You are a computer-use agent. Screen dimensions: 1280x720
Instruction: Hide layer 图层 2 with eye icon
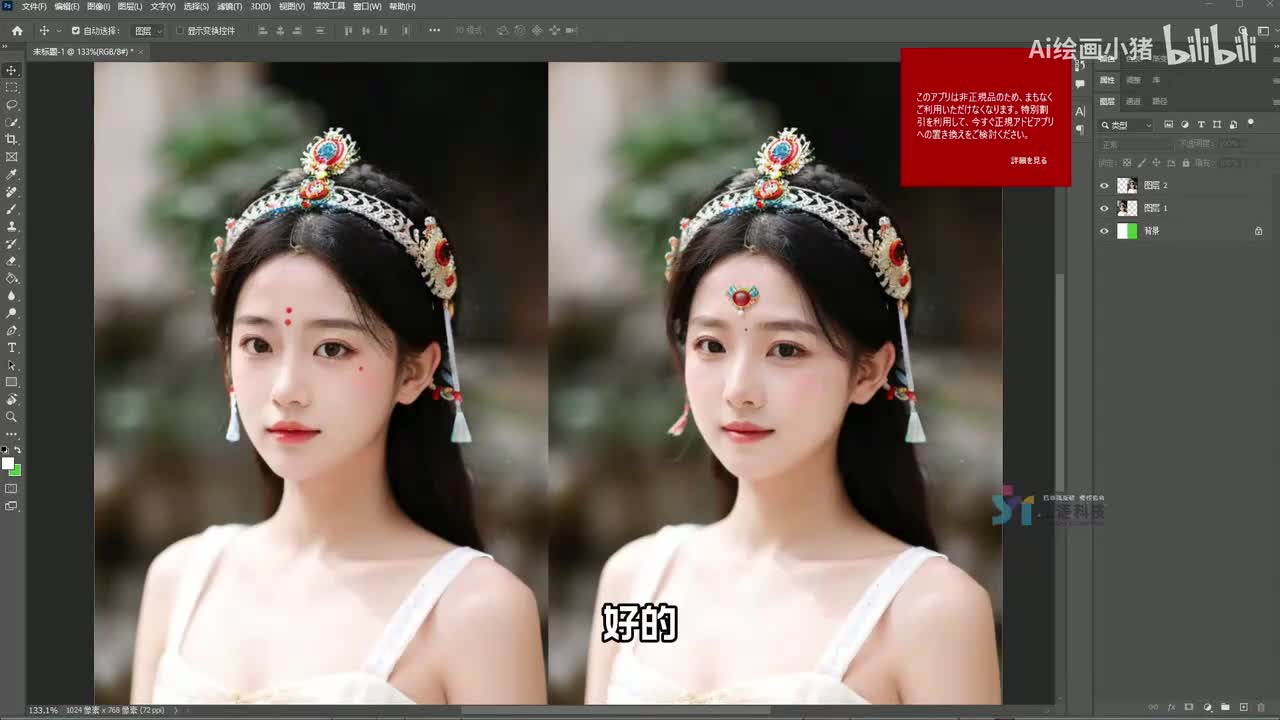1105,185
